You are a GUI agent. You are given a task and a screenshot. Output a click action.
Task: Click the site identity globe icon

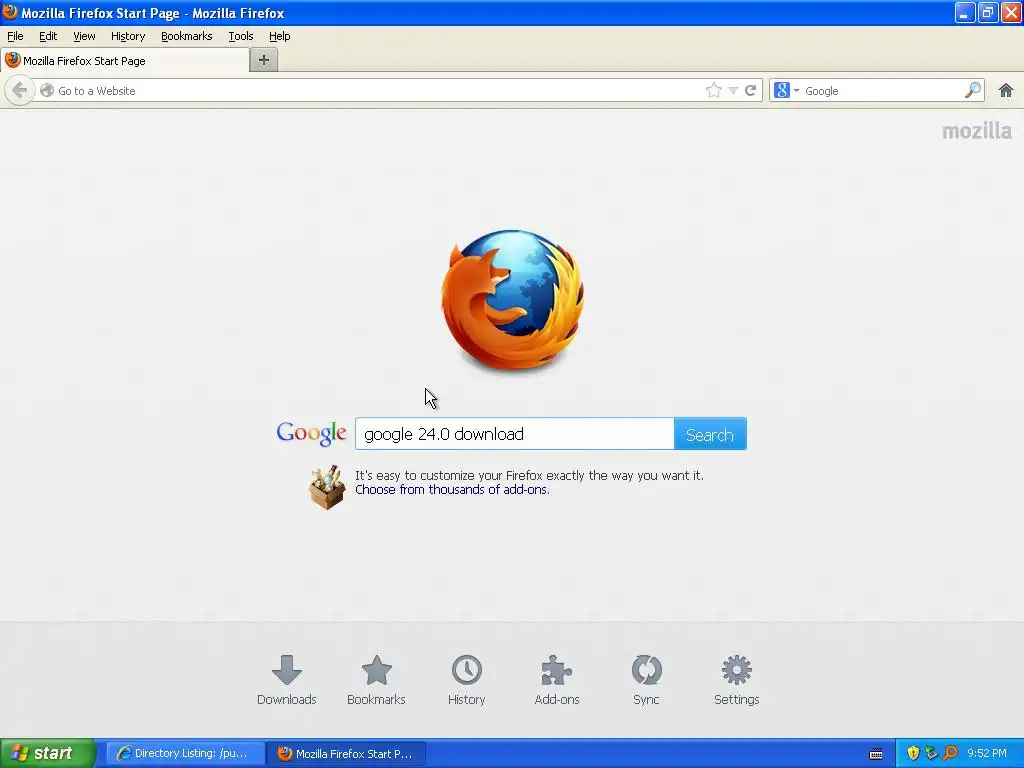click(x=46, y=90)
